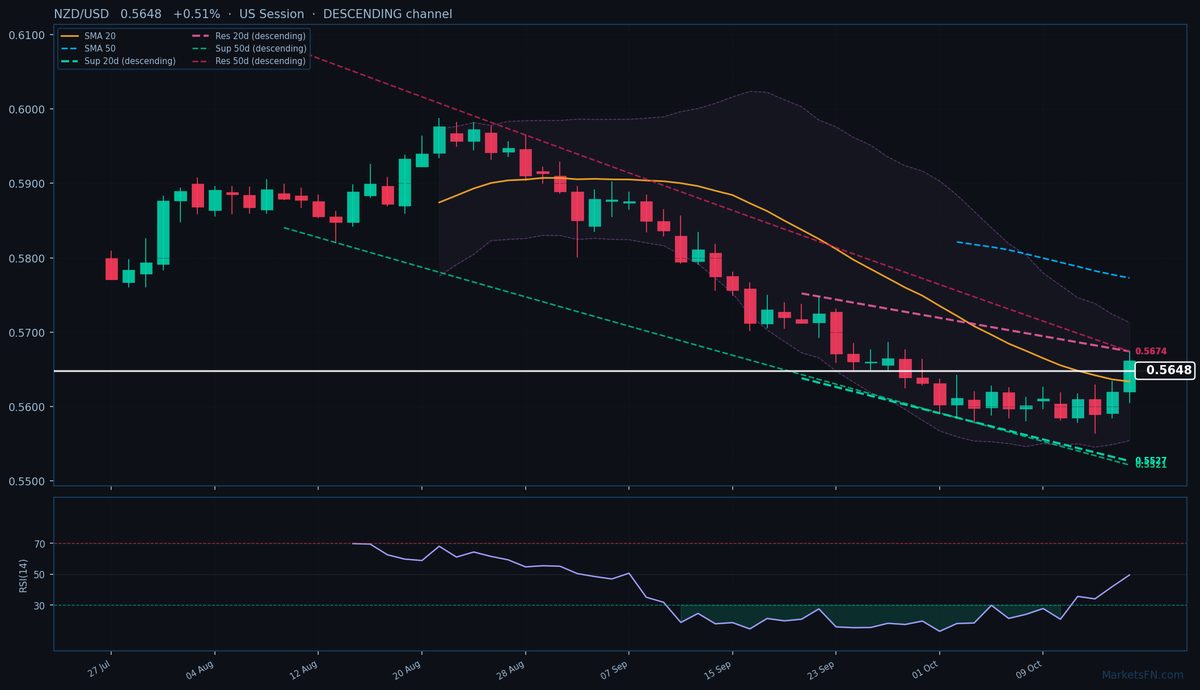Image resolution: width=1200 pixels, height=690 pixels.
Task: Select the DESCENDING channel text in the title
Action: point(387,14)
